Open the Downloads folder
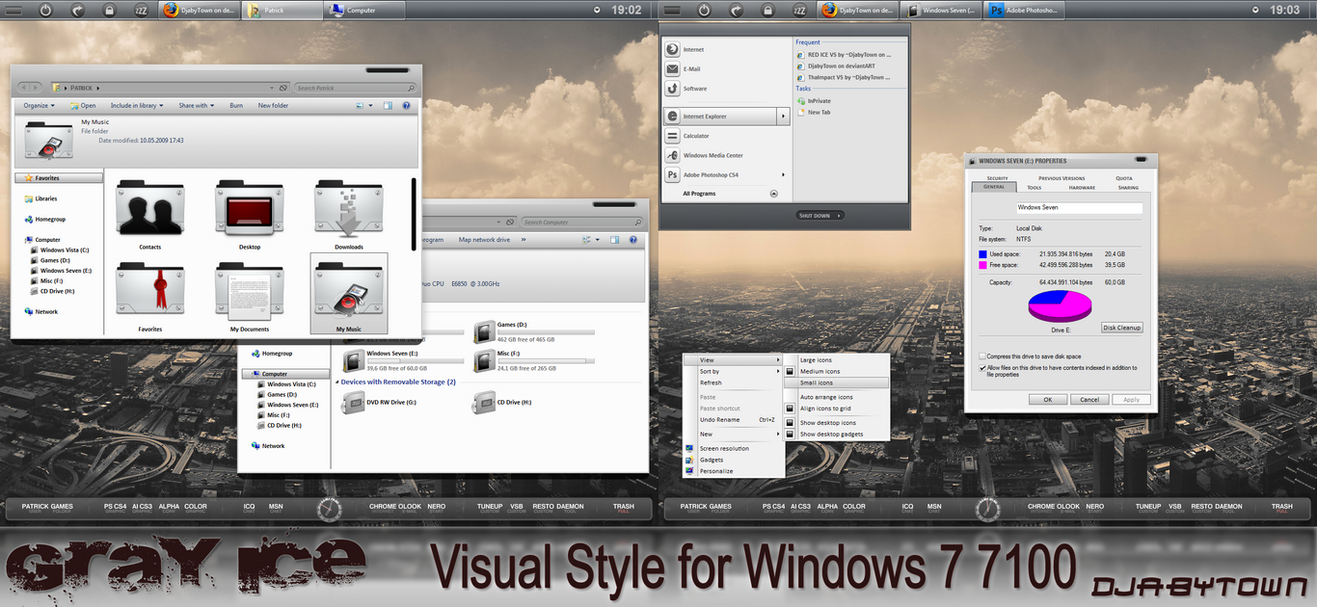Image resolution: width=1317 pixels, height=607 pixels. click(x=349, y=215)
